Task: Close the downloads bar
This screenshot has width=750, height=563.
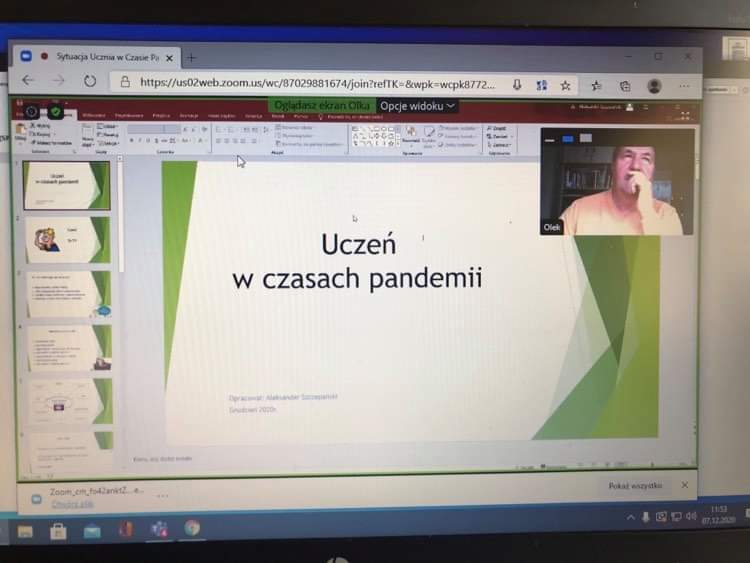Action: (685, 485)
